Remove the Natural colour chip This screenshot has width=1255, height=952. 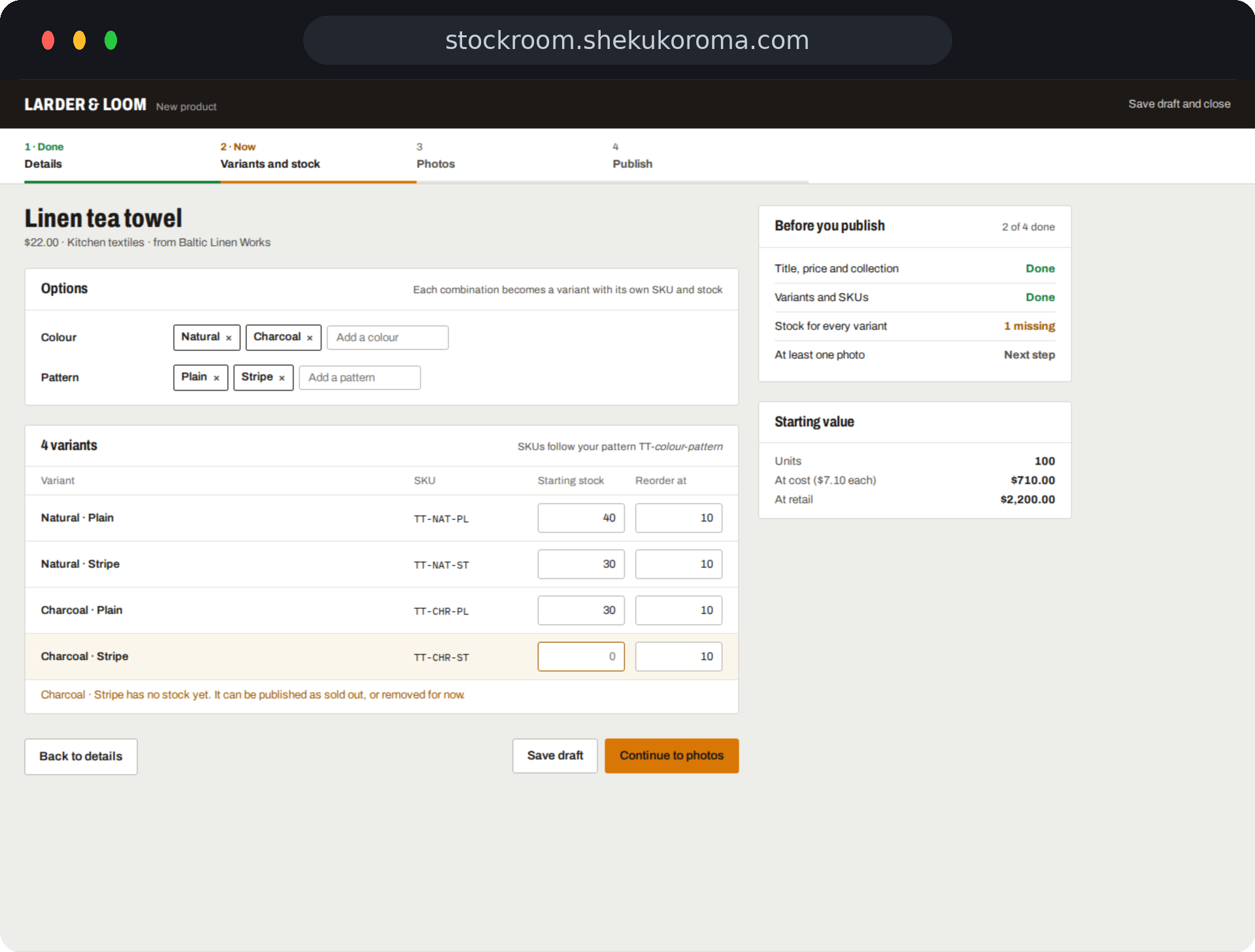pyautogui.click(x=229, y=338)
